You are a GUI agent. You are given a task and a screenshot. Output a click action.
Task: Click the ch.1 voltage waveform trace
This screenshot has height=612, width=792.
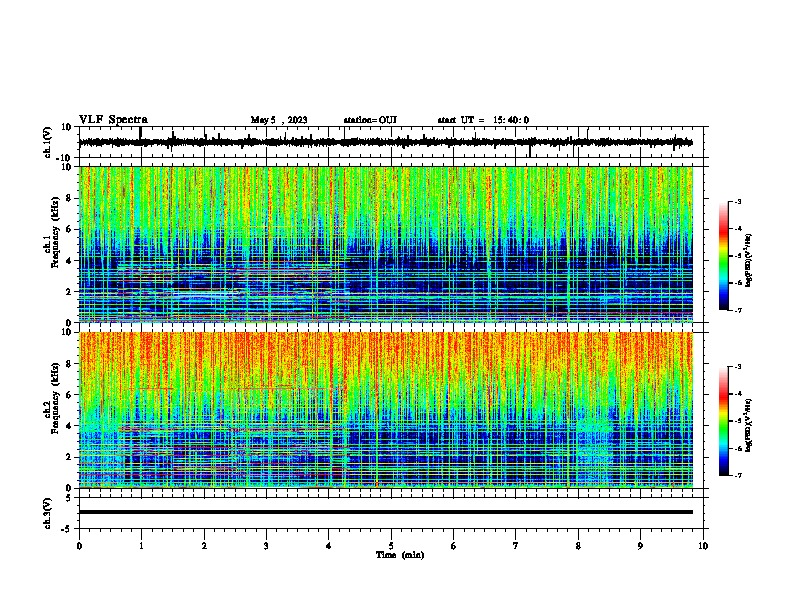(x=385, y=142)
